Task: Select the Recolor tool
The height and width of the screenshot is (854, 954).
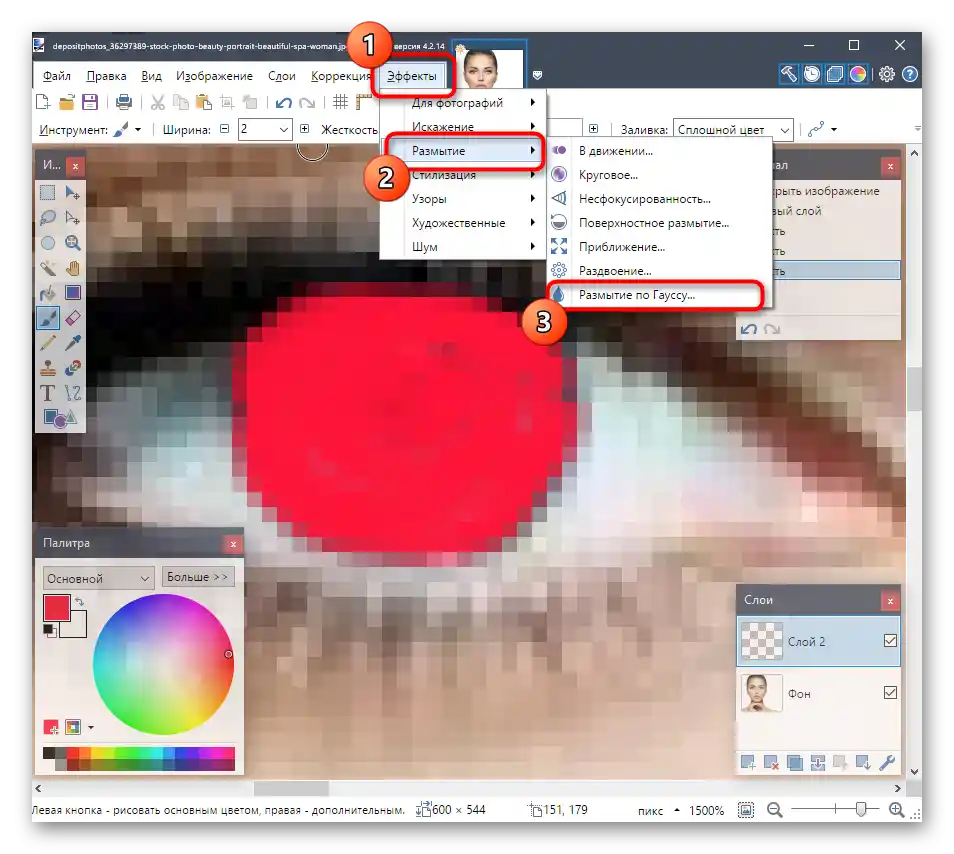Action: (x=73, y=368)
